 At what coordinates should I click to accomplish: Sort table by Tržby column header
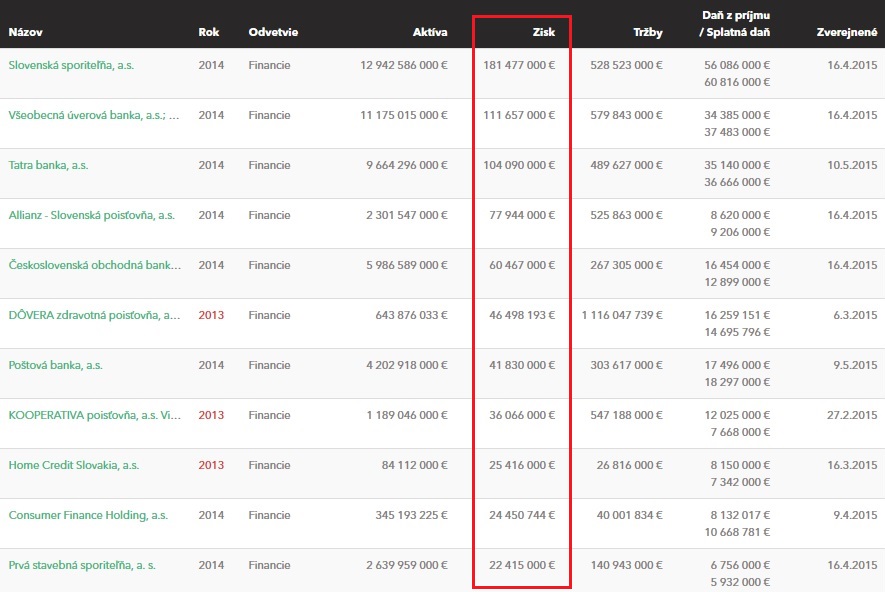point(648,32)
